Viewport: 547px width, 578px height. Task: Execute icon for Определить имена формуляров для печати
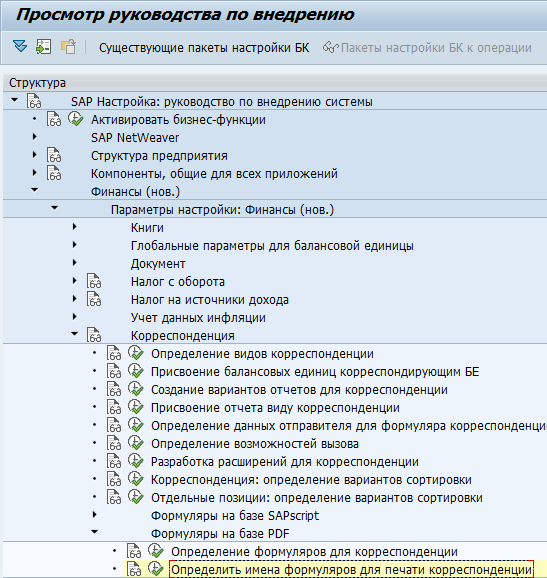[x=155, y=569]
